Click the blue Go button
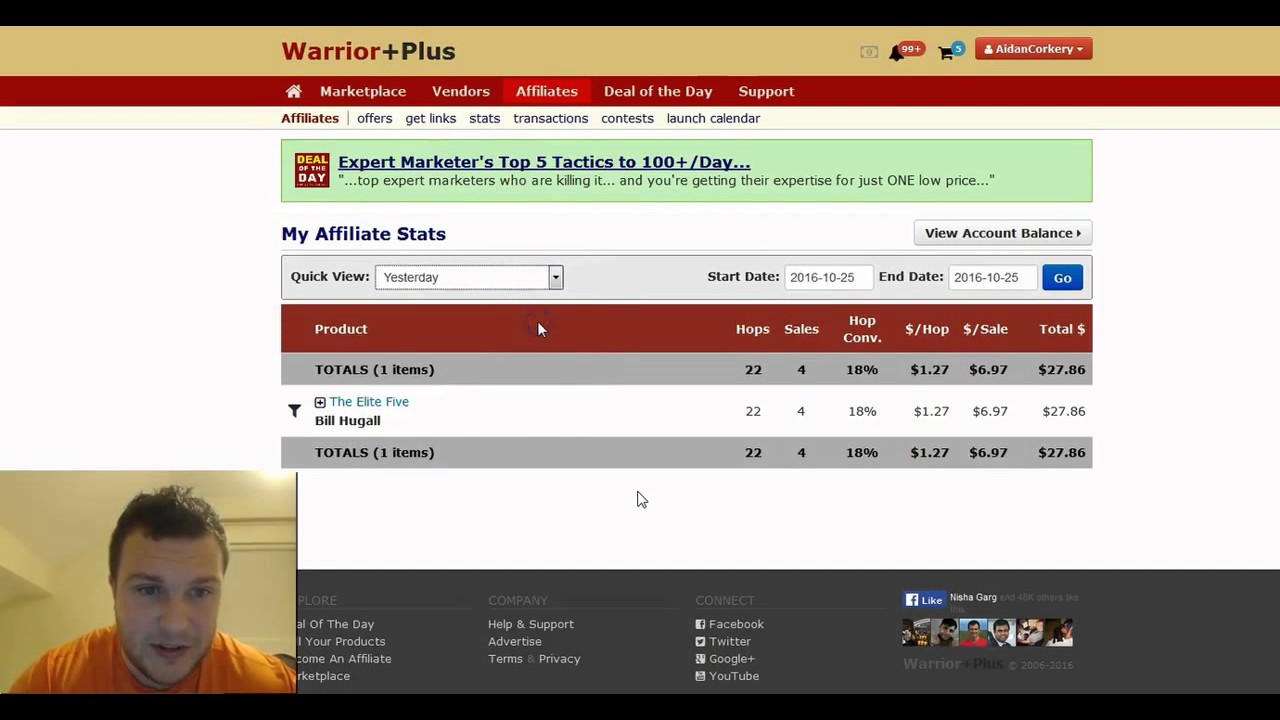 point(1062,278)
